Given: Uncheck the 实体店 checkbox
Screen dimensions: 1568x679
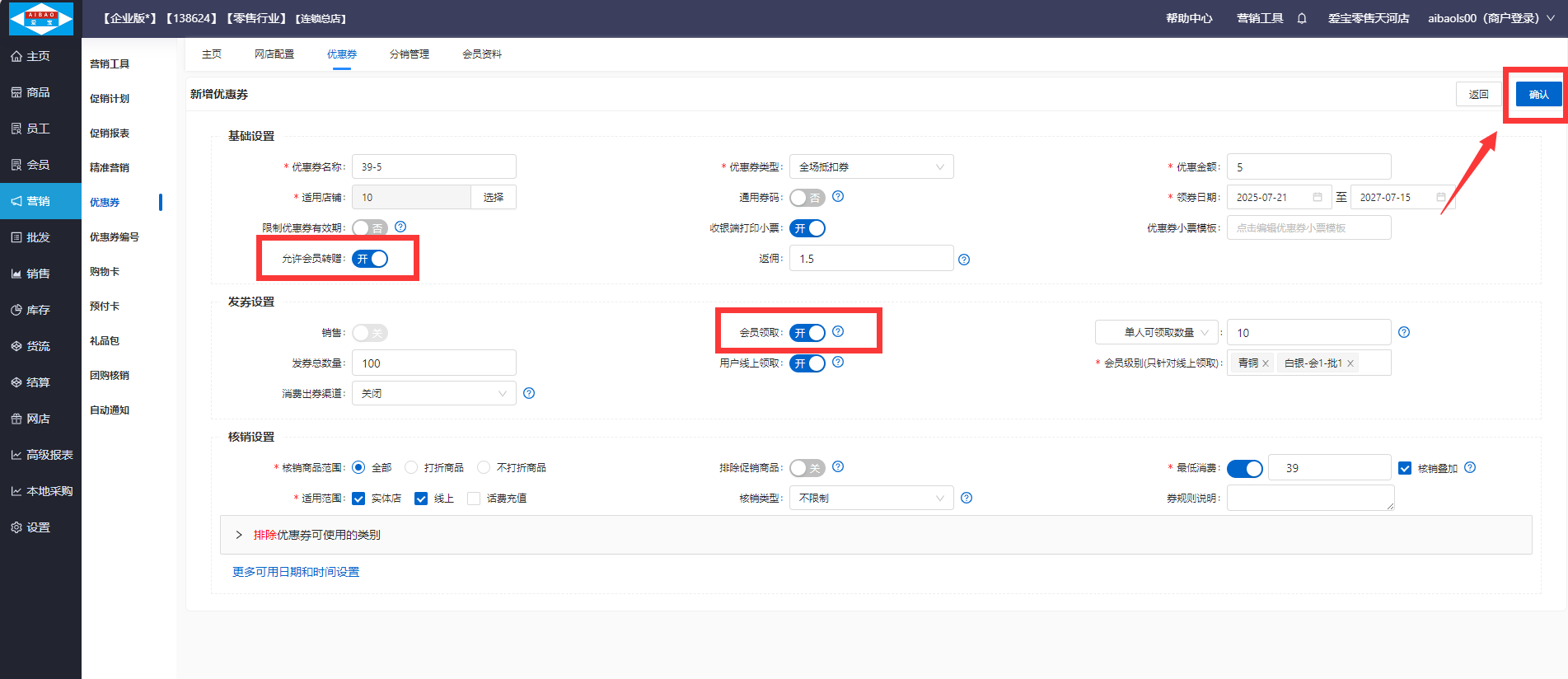Looking at the screenshot, I should (x=358, y=499).
